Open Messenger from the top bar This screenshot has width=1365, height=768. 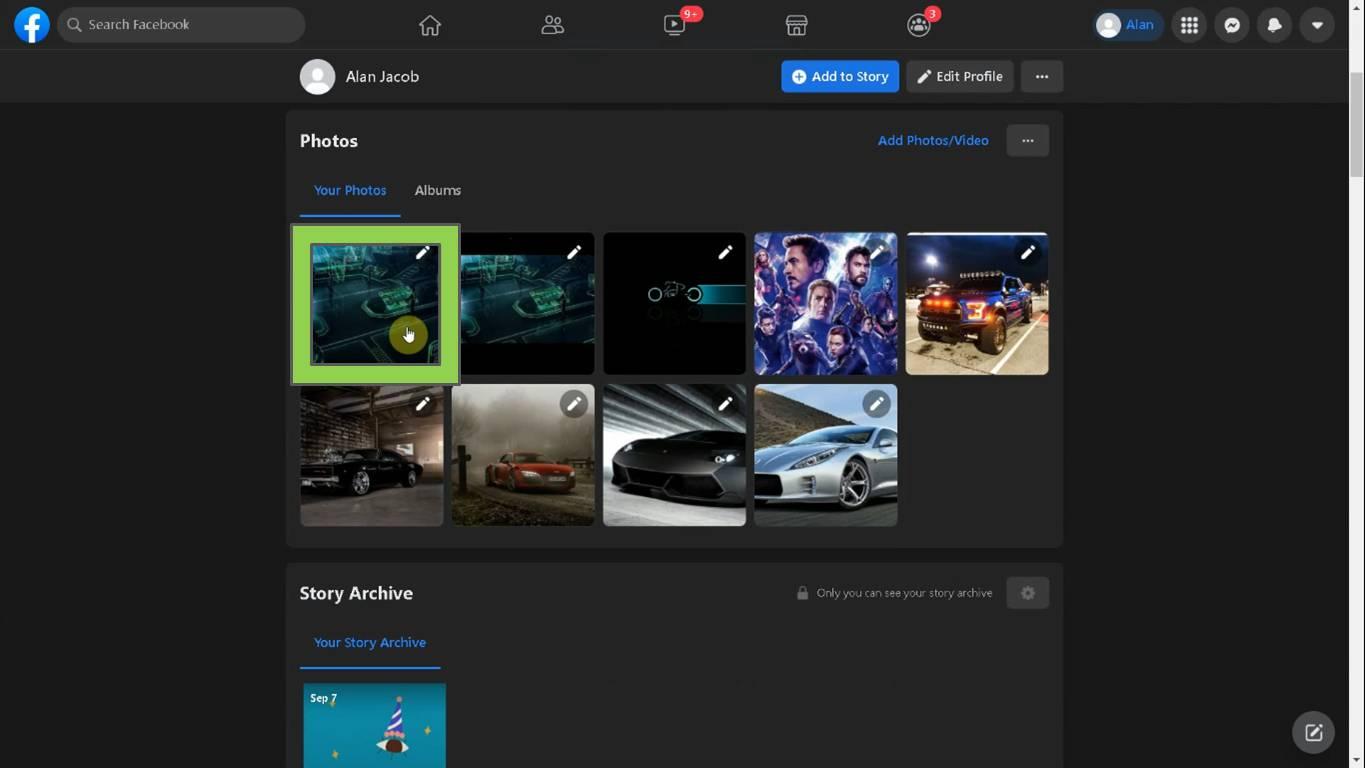(x=1232, y=25)
